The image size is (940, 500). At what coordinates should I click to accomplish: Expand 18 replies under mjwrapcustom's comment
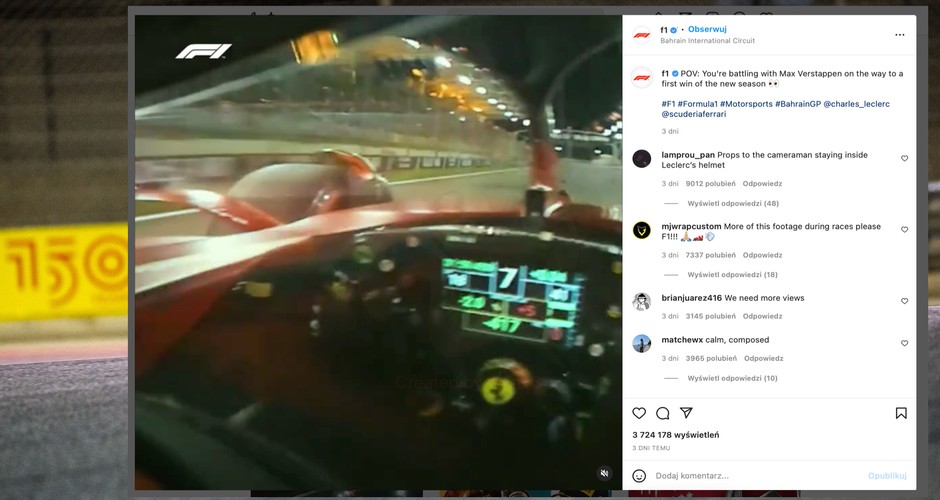pyautogui.click(x=733, y=275)
